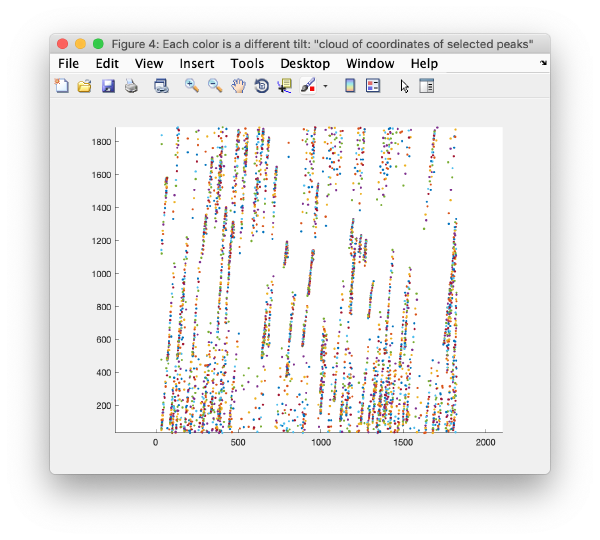The image size is (600, 540).
Task: Select the Zoom In tool
Action: coord(192,86)
